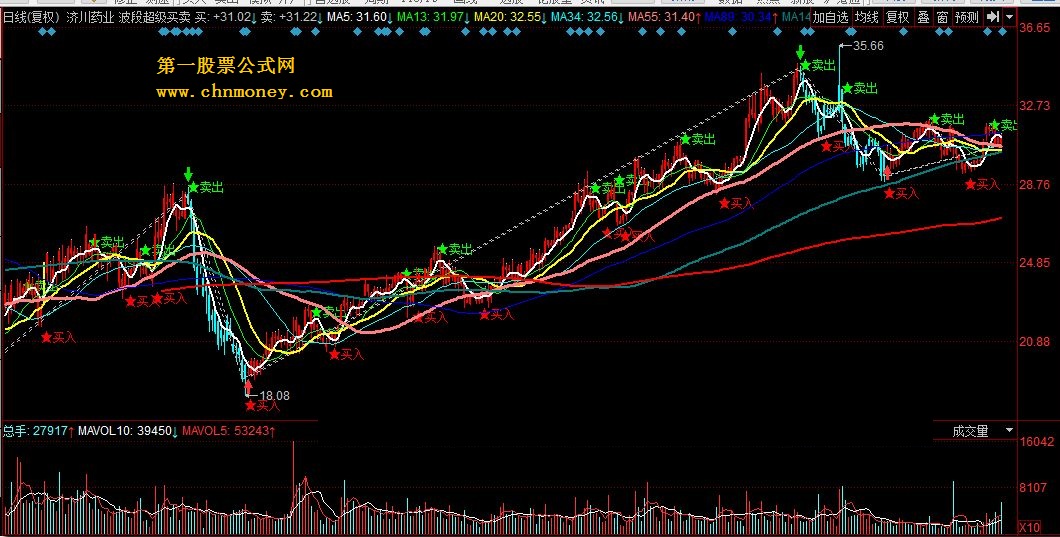1060x537 pixels.
Task: Click the 加自选 button
Action: coord(830,17)
